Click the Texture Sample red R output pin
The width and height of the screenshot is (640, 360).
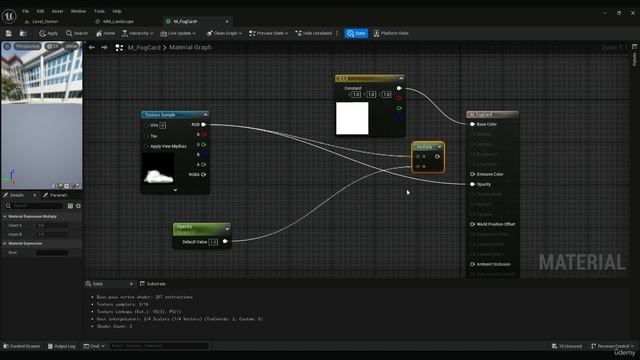(203, 135)
